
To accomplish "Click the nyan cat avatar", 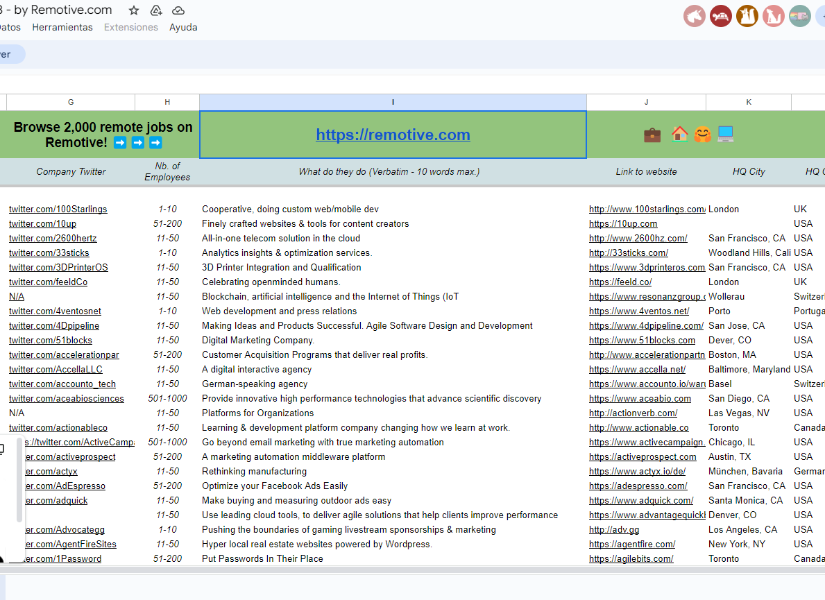I will tap(799, 16).
